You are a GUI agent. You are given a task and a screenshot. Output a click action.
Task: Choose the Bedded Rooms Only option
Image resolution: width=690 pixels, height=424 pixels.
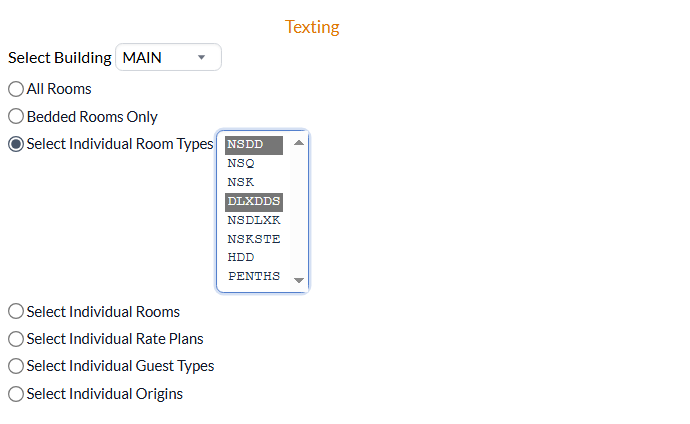(16, 117)
